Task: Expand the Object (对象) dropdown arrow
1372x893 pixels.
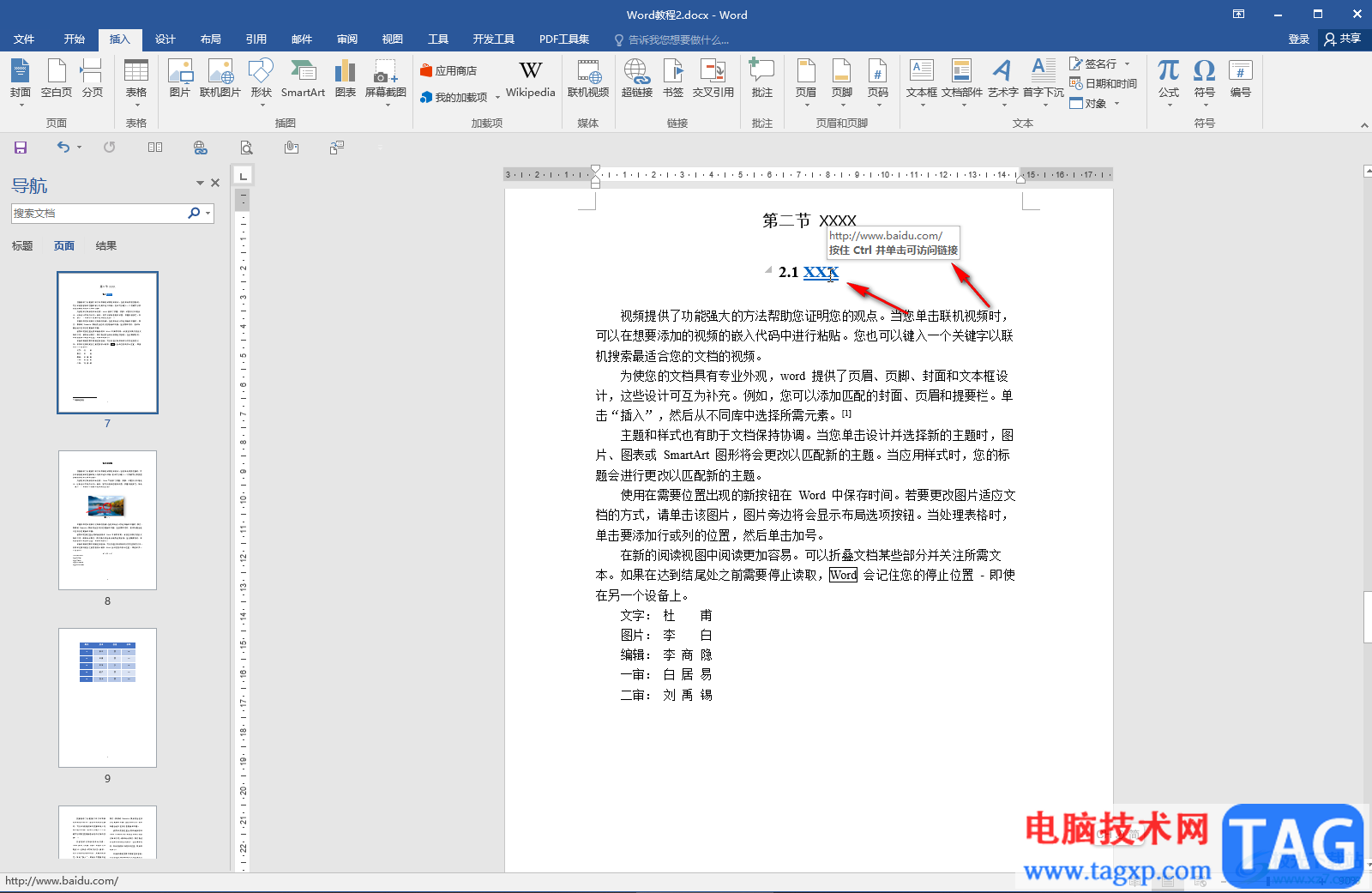Action: (1116, 103)
